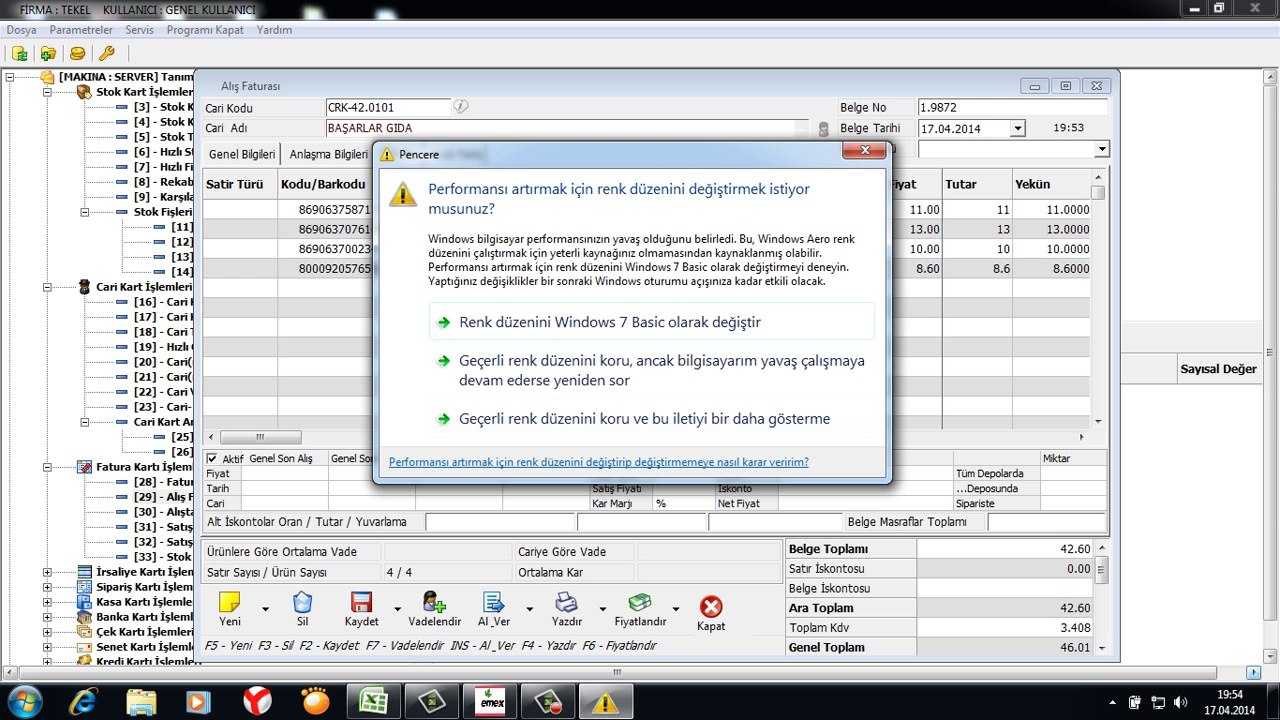The image size is (1280, 720).
Task: Open Internet Explorer from the taskbar
Action: (x=82, y=701)
